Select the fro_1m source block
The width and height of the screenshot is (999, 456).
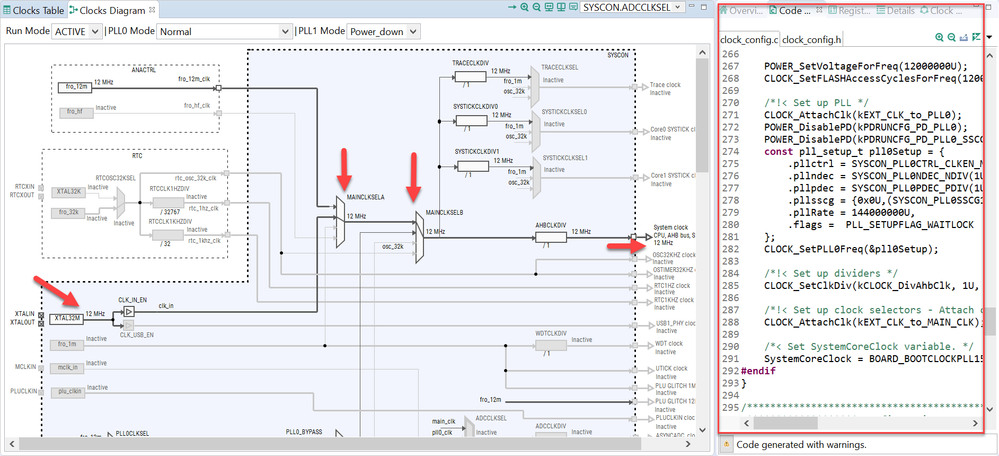pyautogui.click(x=66, y=344)
